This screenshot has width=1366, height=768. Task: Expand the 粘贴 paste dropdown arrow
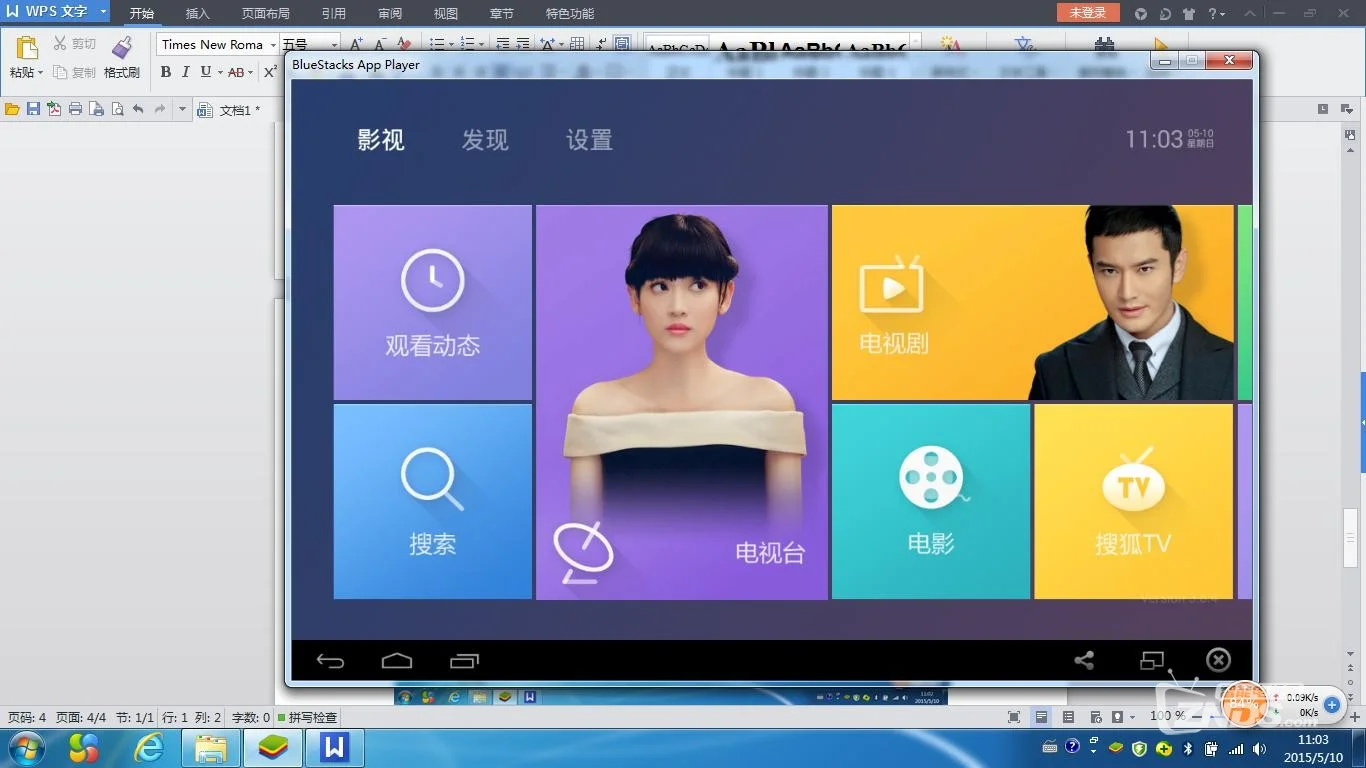tap(40, 73)
